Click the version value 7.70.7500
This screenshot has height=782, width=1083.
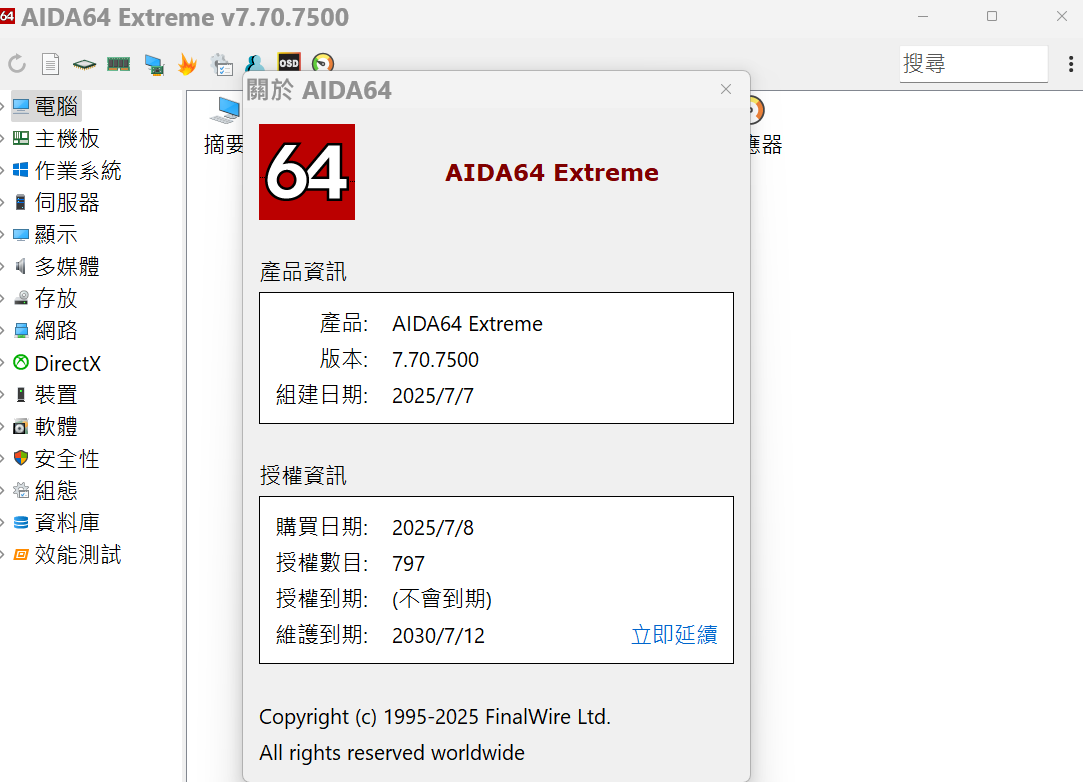(x=435, y=359)
